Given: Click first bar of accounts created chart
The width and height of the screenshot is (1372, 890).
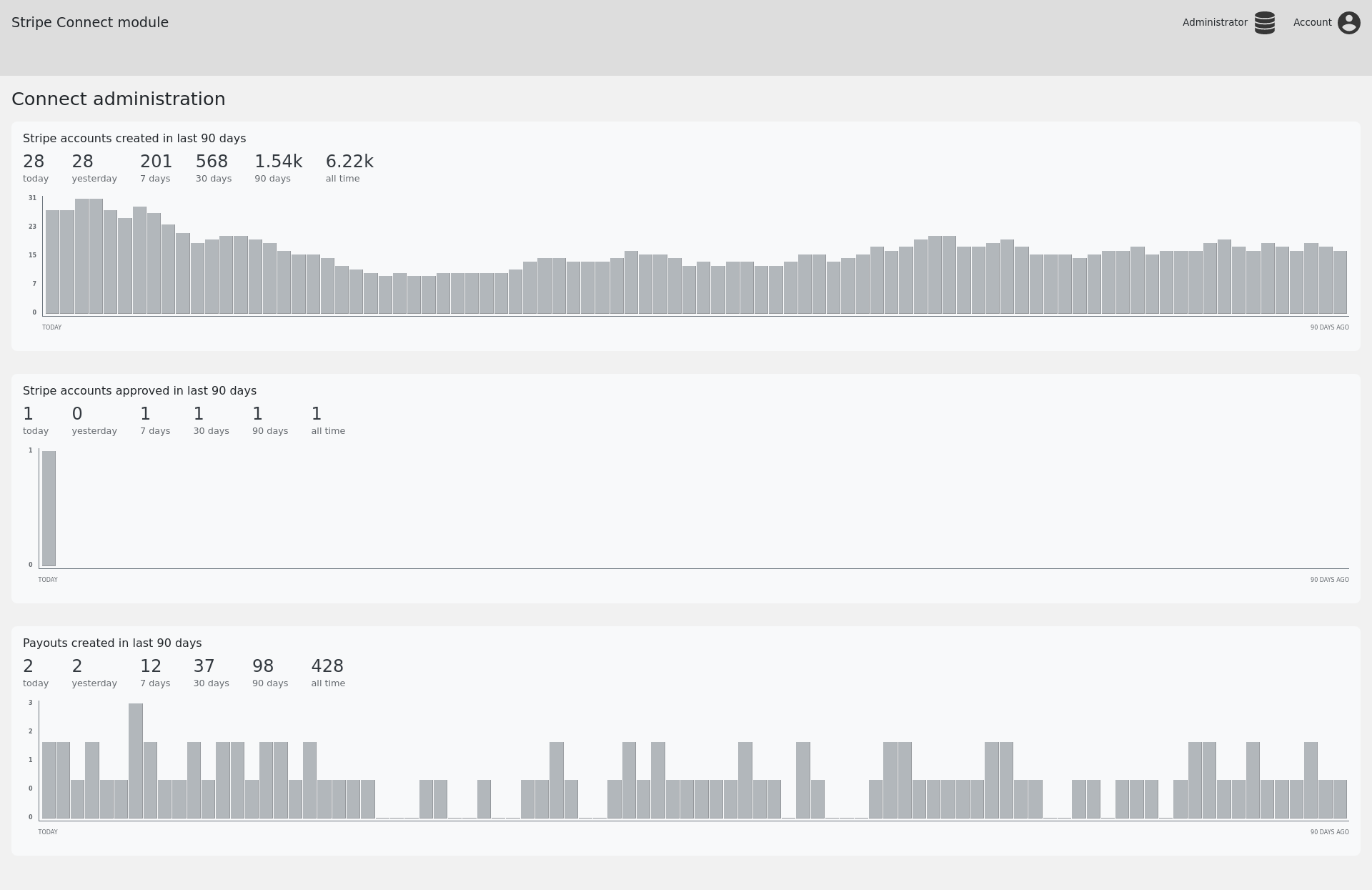Looking at the screenshot, I should point(53,262).
